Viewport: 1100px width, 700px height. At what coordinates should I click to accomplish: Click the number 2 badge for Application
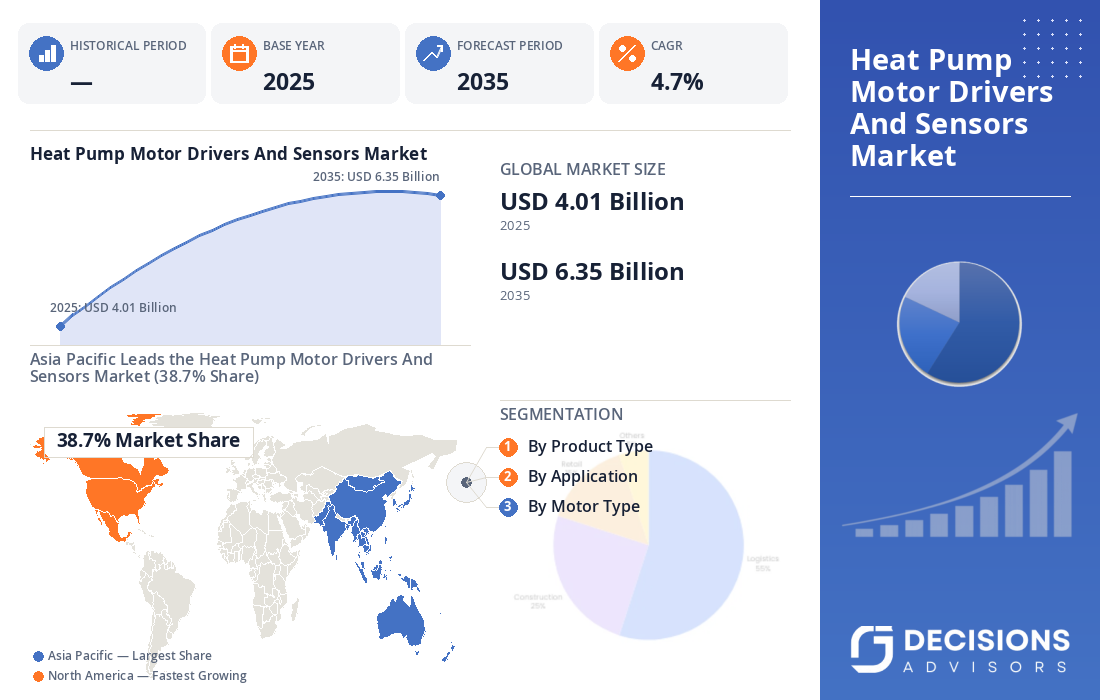click(x=509, y=477)
